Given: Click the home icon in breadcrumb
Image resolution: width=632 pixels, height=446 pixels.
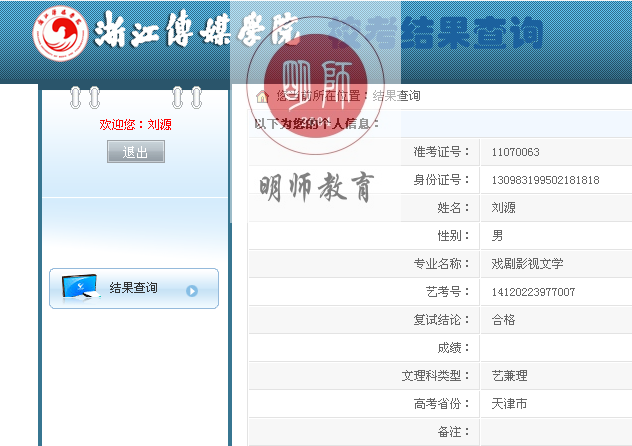Looking at the screenshot, I should pos(263,96).
